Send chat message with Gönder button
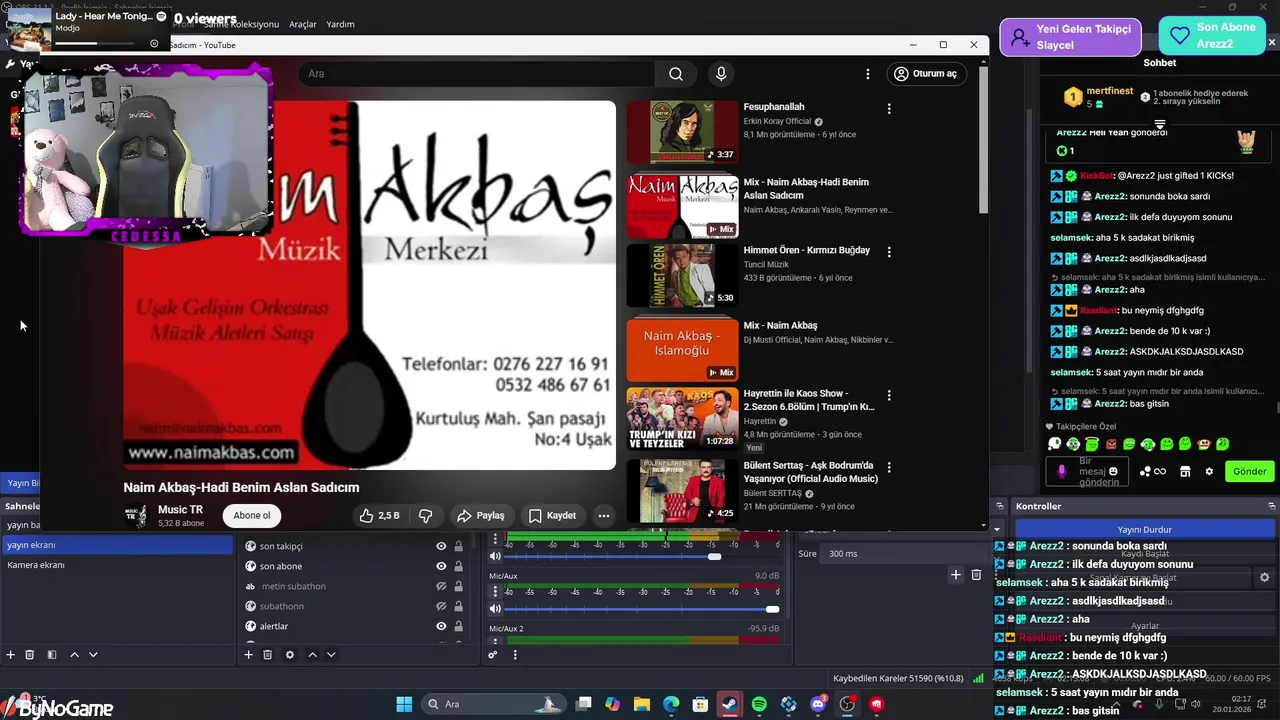 tap(1249, 471)
